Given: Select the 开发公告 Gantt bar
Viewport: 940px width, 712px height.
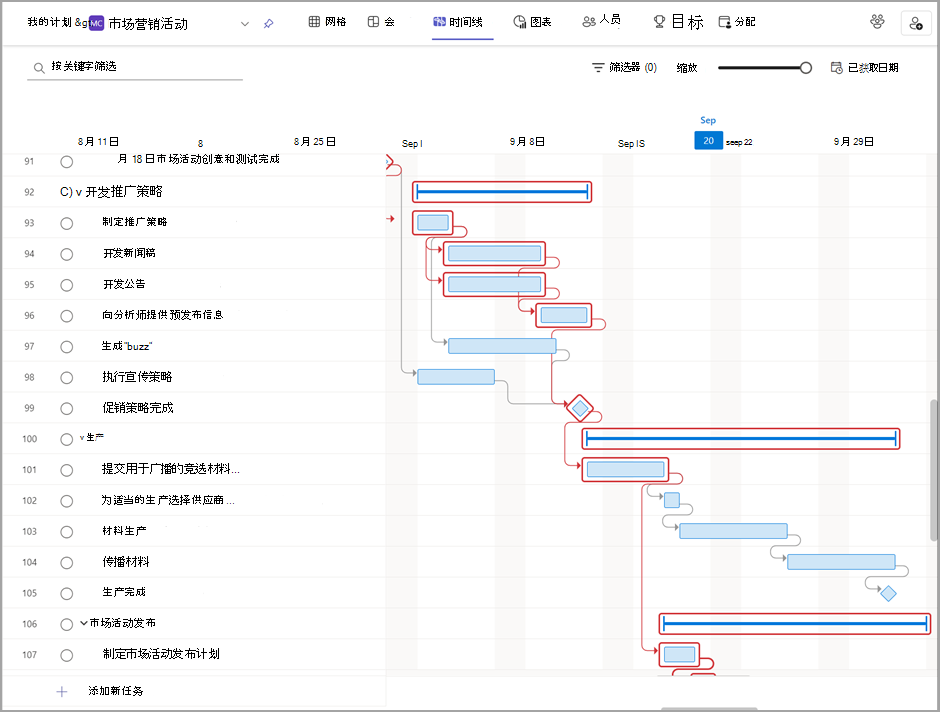Looking at the screenshot, I should (495, 284).
